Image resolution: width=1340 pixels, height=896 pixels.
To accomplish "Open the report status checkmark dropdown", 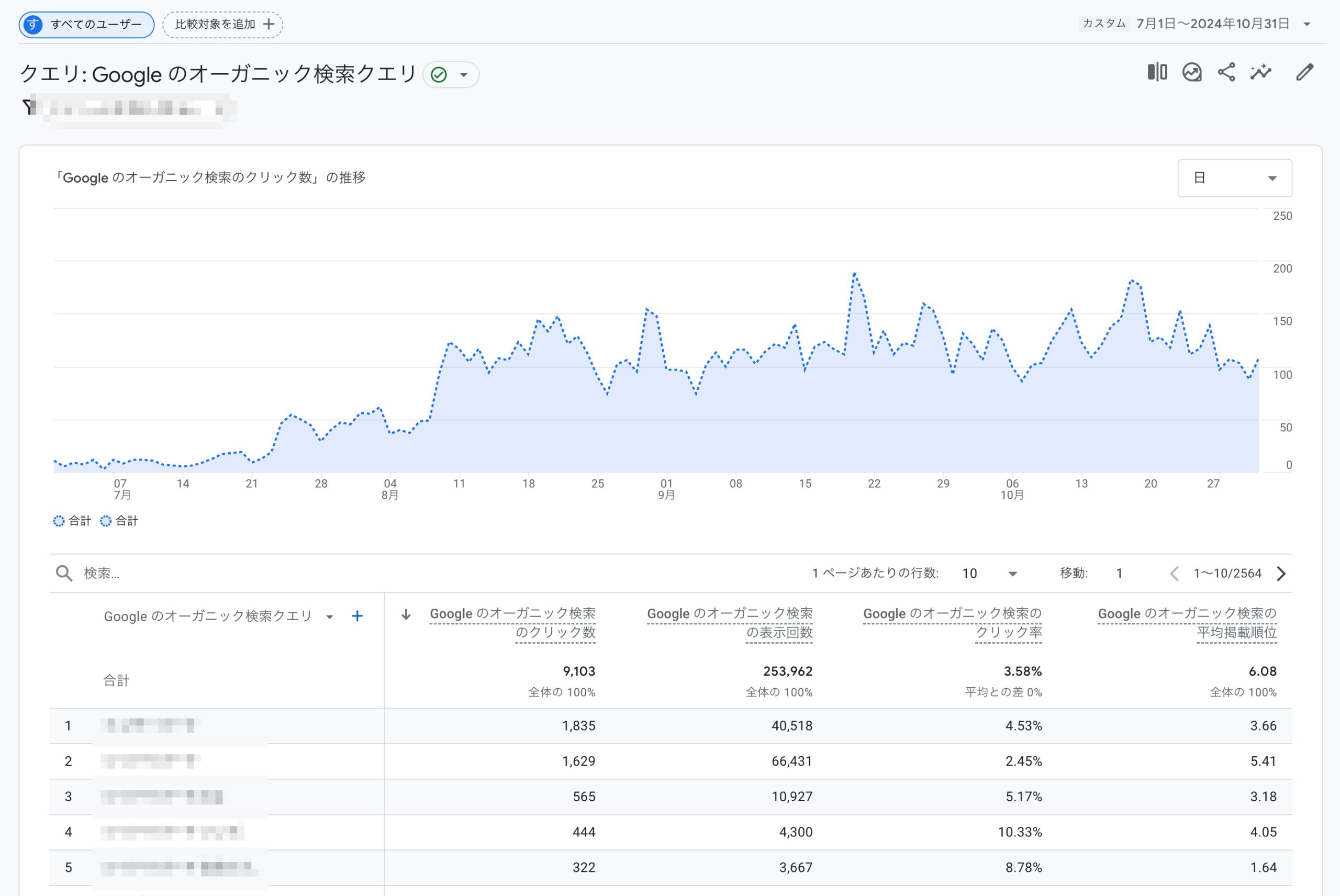I will tap(450, 75).
